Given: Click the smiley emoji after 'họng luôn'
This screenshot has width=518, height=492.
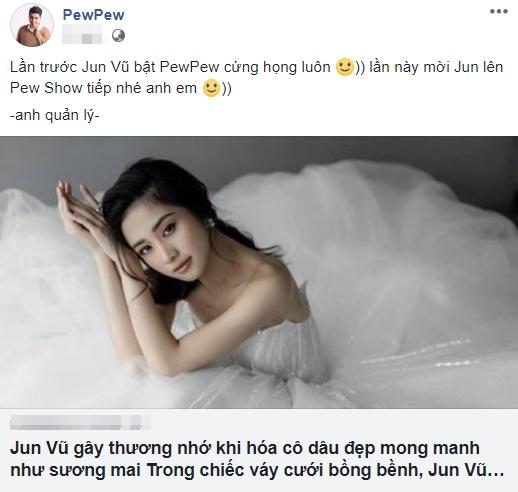Looking at the screenshot, I should 345,67.
